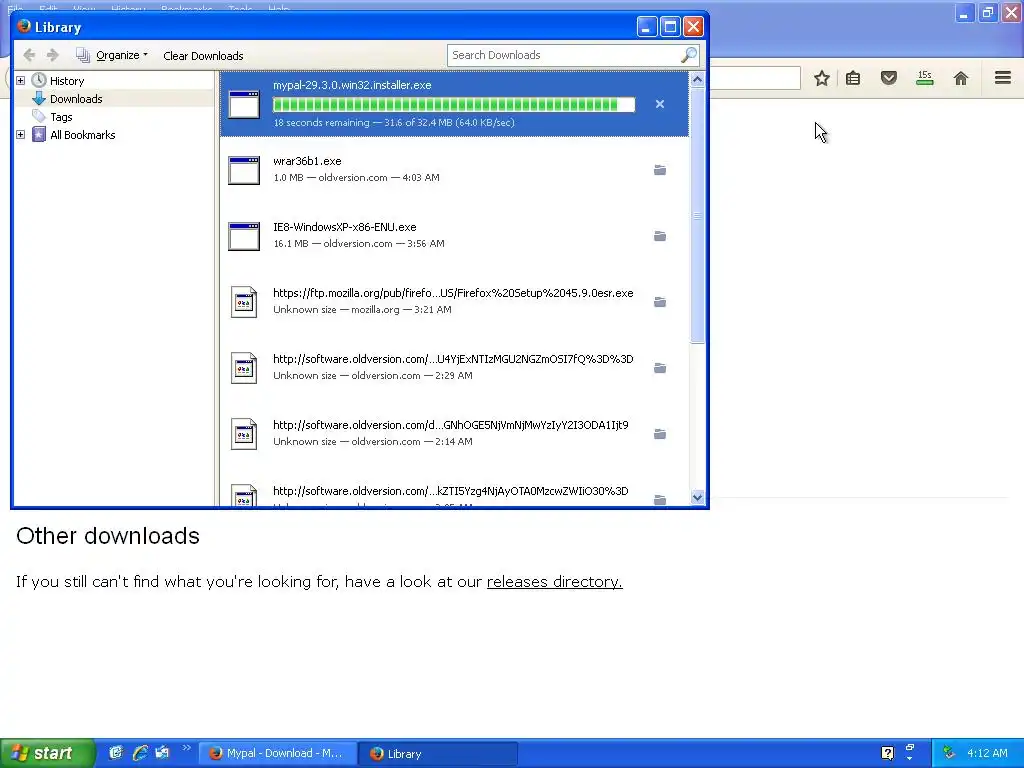Go forward in the Library window
Screen dimensions: 1024x768
(53, 56)
